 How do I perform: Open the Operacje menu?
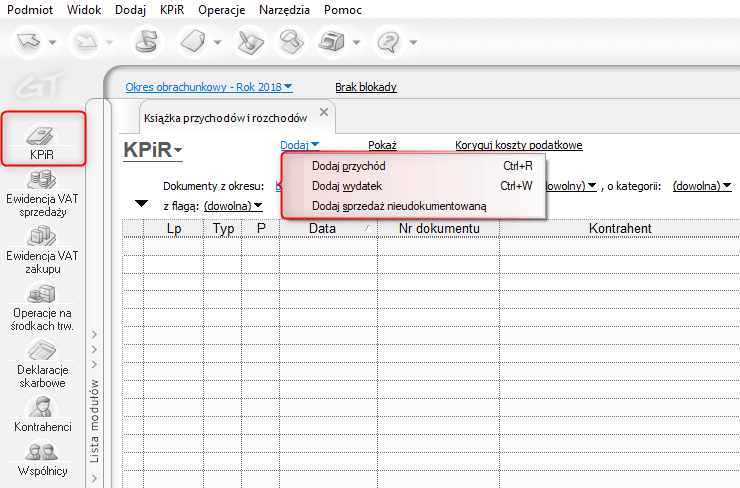click(221, 9)
